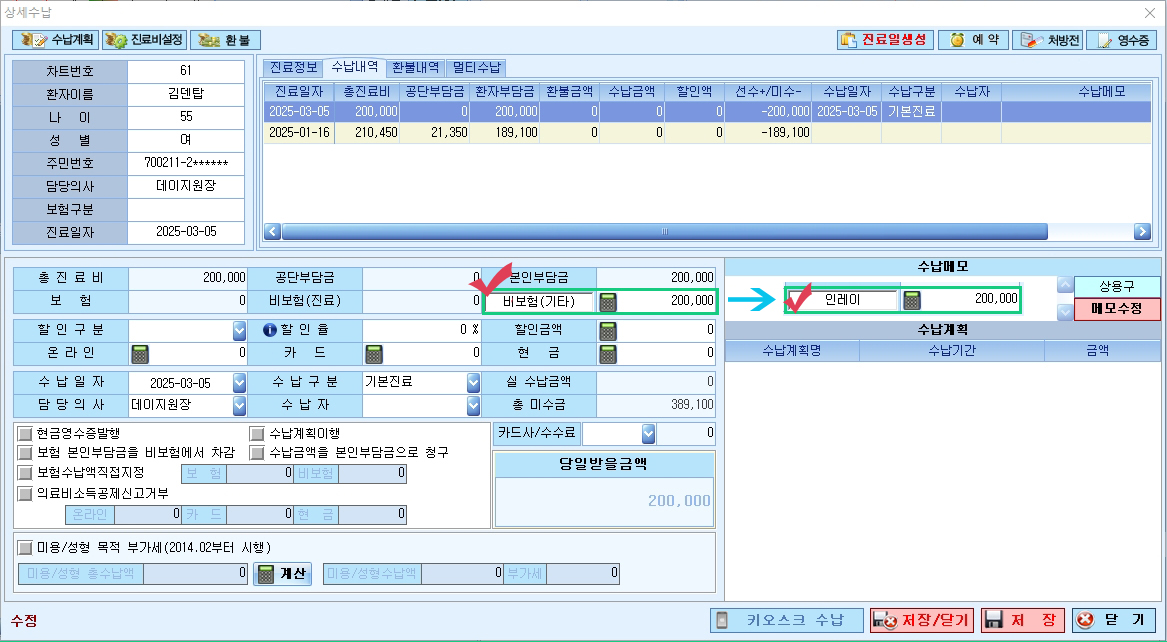Click the 수납기간 column header
This screenshot has height=642, width=1167.
point(952,350)
